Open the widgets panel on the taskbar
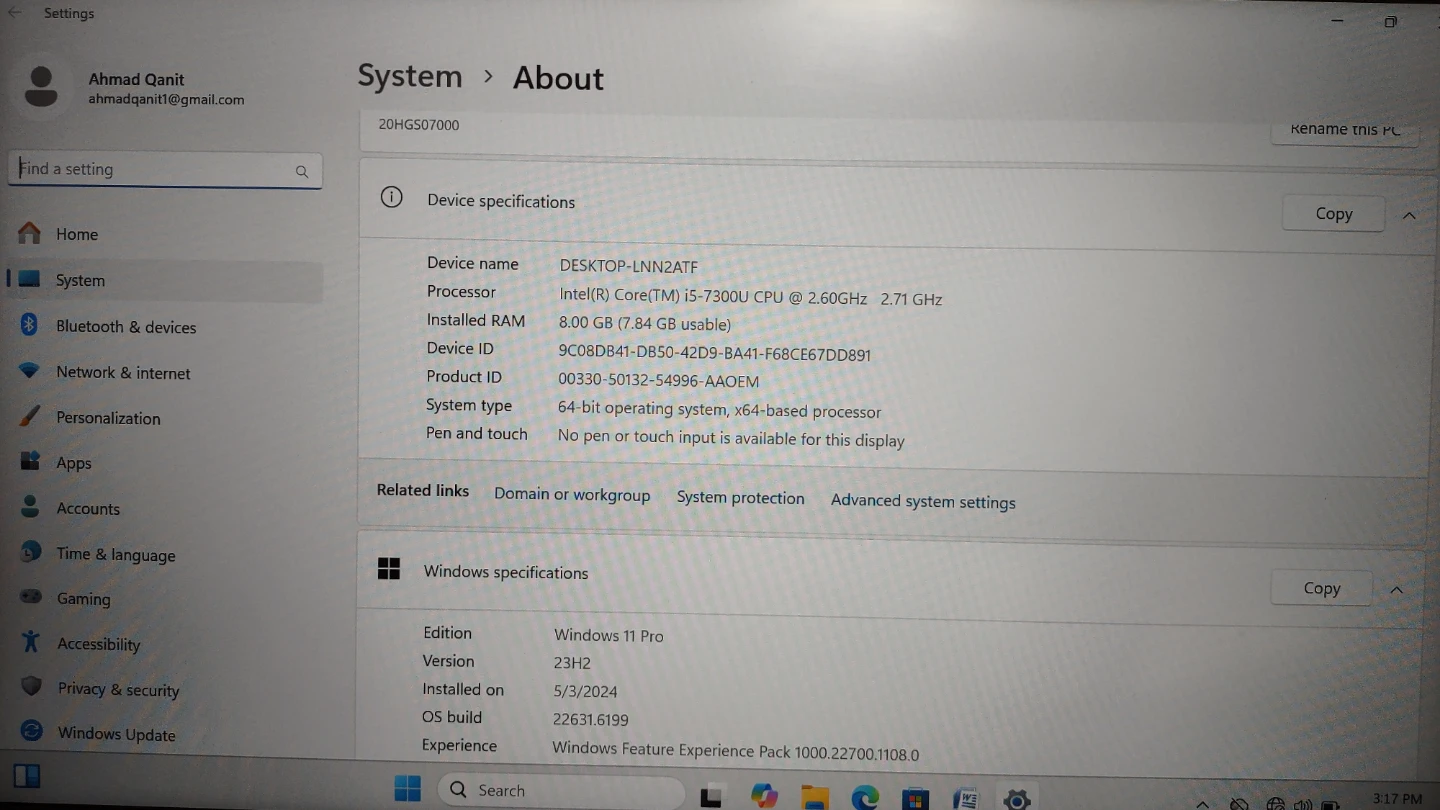The height and width of the screenshot is (810, 1440). coord(27,776)
